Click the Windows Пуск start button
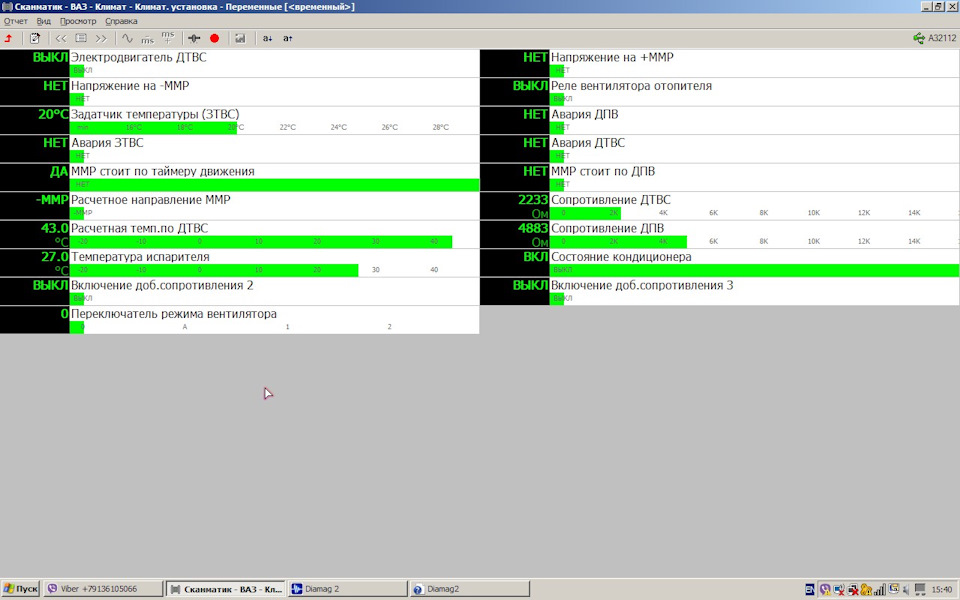 (x=21, y=589)
